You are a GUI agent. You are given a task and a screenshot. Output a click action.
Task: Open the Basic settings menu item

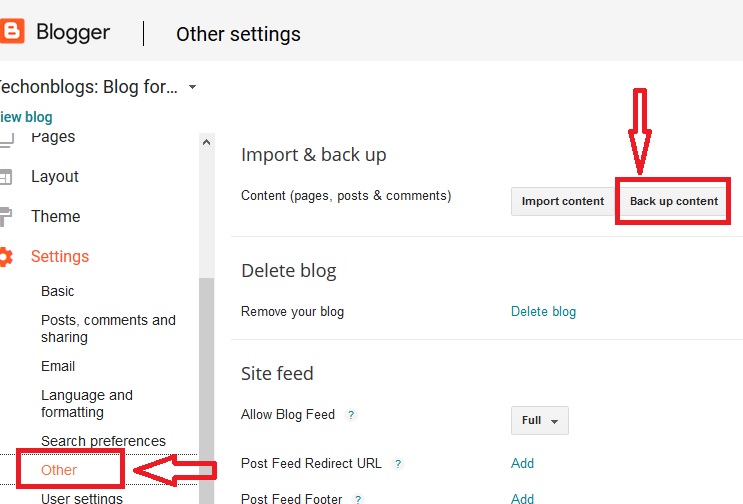click(x=58, y=291)
